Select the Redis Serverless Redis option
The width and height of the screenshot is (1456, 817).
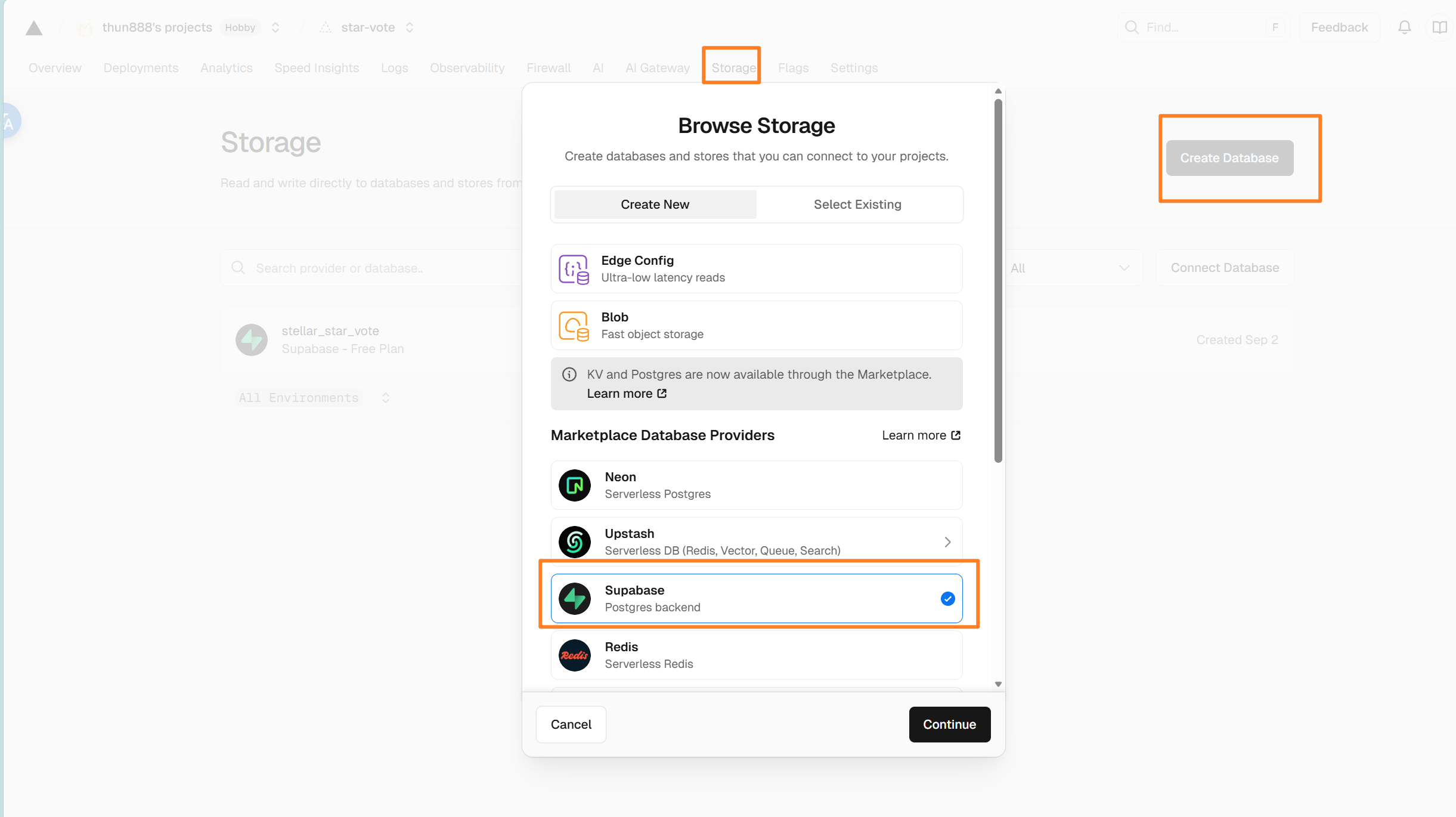(x=757, y=655)
